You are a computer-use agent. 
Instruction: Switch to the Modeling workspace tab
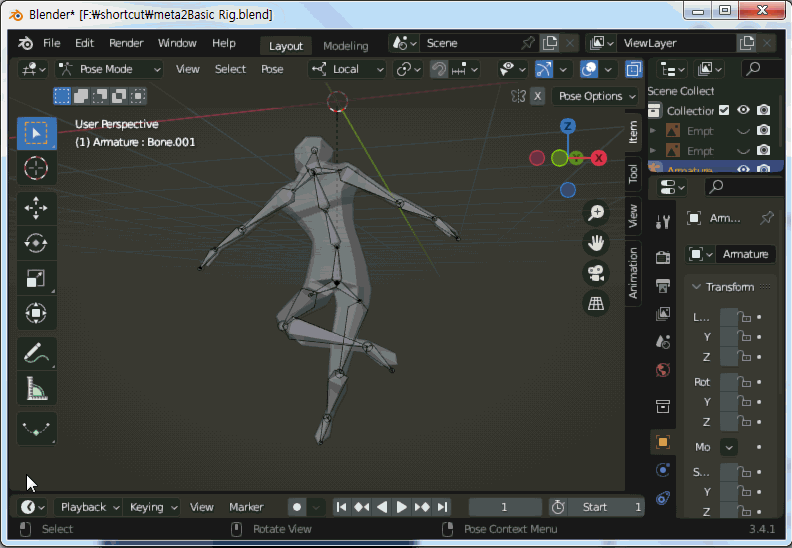tap(345, 45)
